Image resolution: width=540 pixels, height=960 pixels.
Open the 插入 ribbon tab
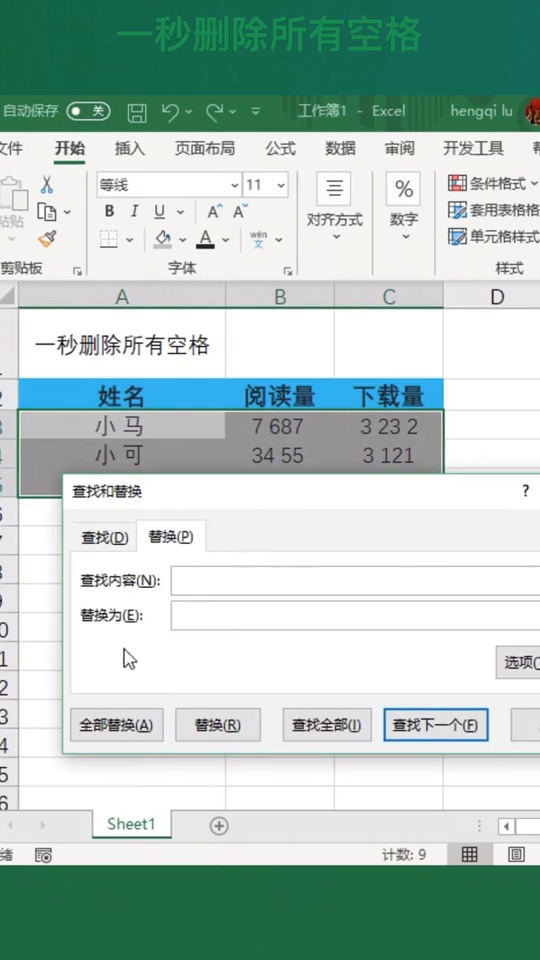tap(130, 148)
